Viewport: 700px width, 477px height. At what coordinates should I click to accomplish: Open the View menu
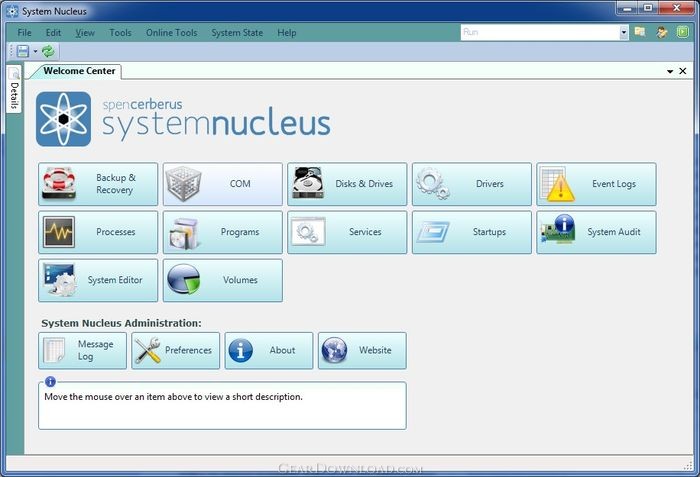[x=85, y=33]
